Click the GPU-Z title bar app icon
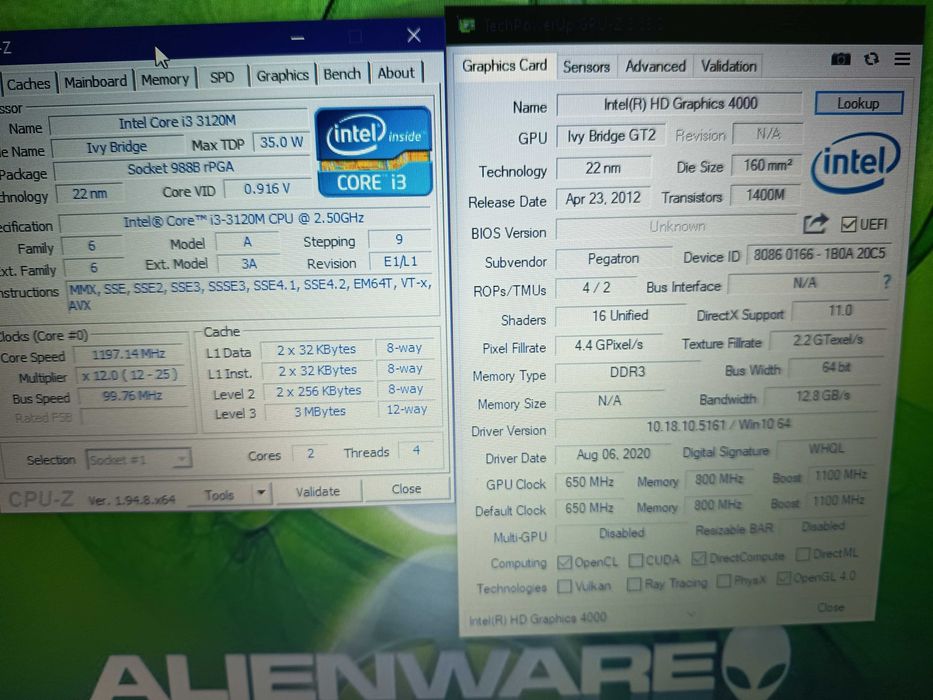This screenshot has height=700, width=933. [466, 25]
